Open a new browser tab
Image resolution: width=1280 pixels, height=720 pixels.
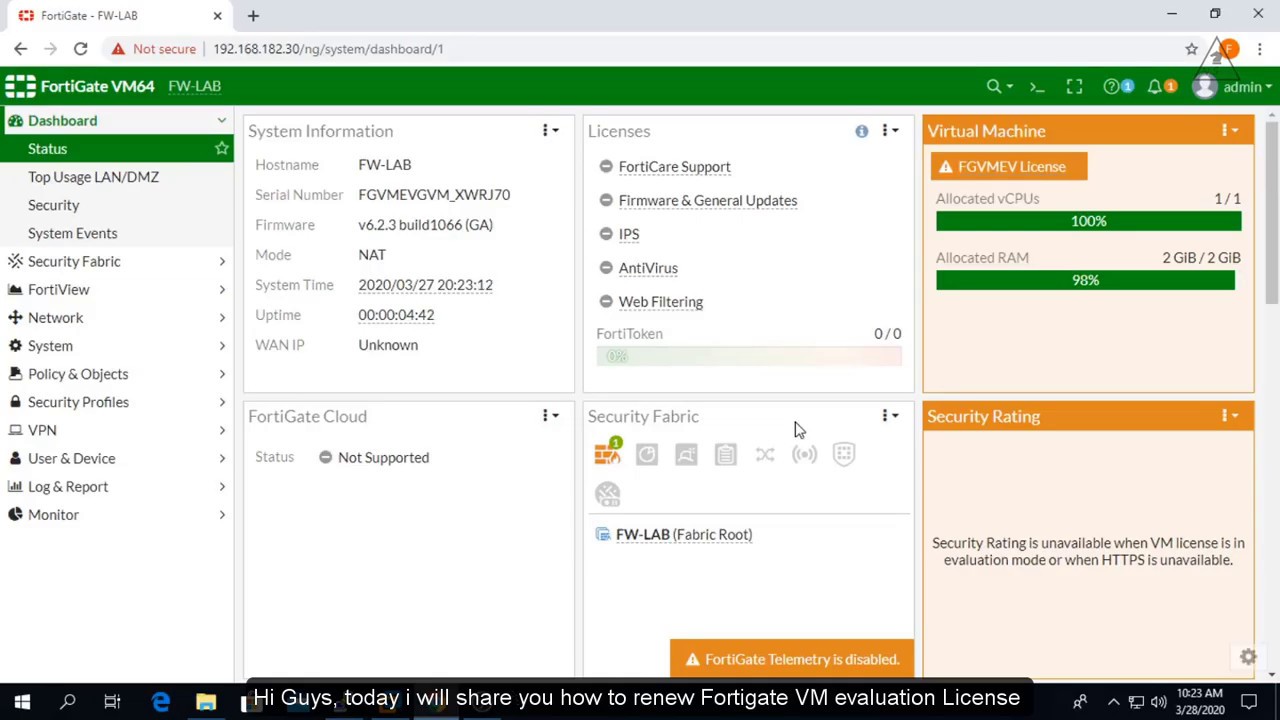[x=253, y=16]
